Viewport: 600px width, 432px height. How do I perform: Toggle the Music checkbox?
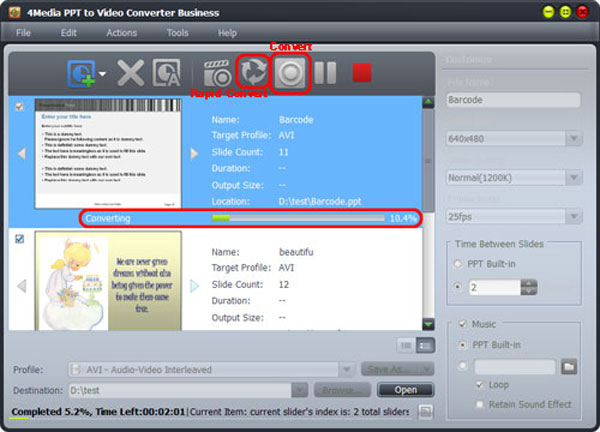point(463,324)
